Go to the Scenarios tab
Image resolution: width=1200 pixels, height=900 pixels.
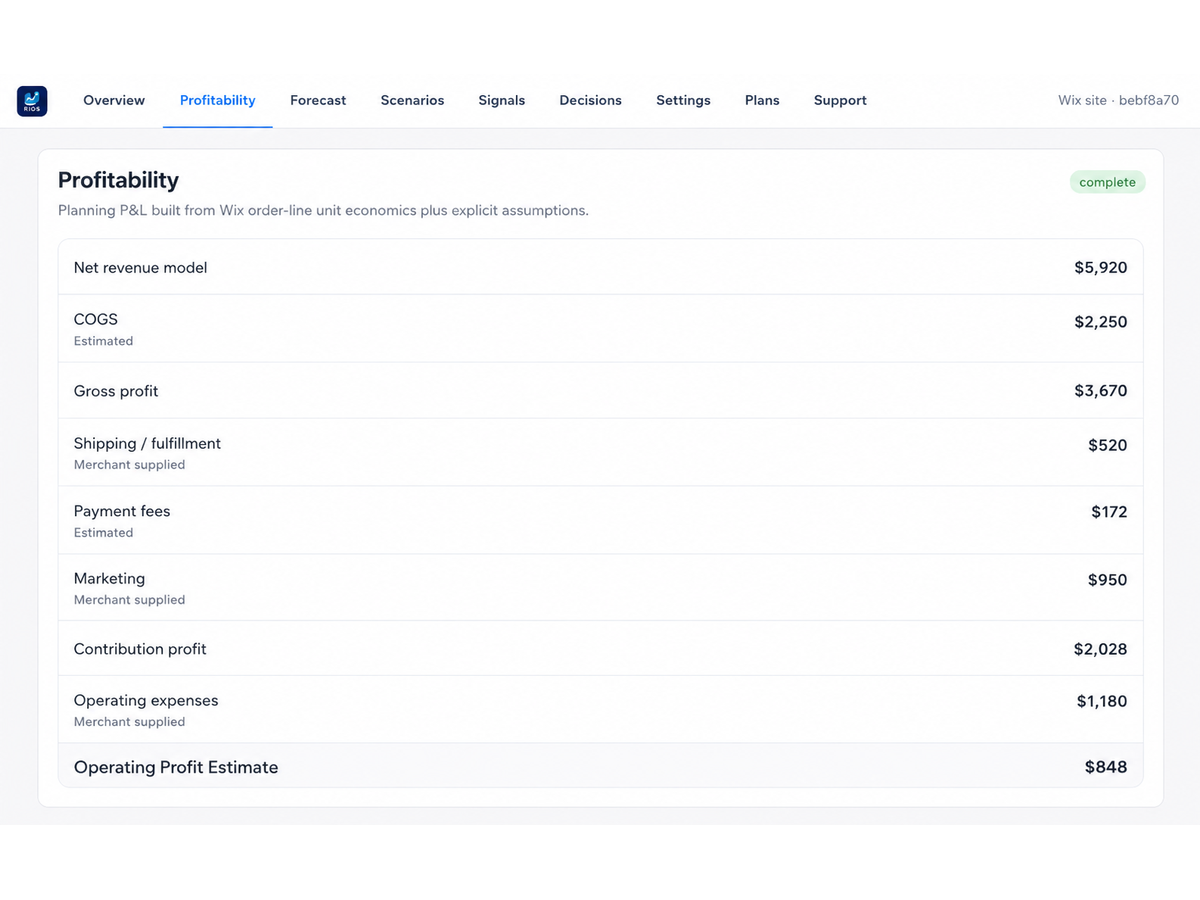(x=412, y=100)
